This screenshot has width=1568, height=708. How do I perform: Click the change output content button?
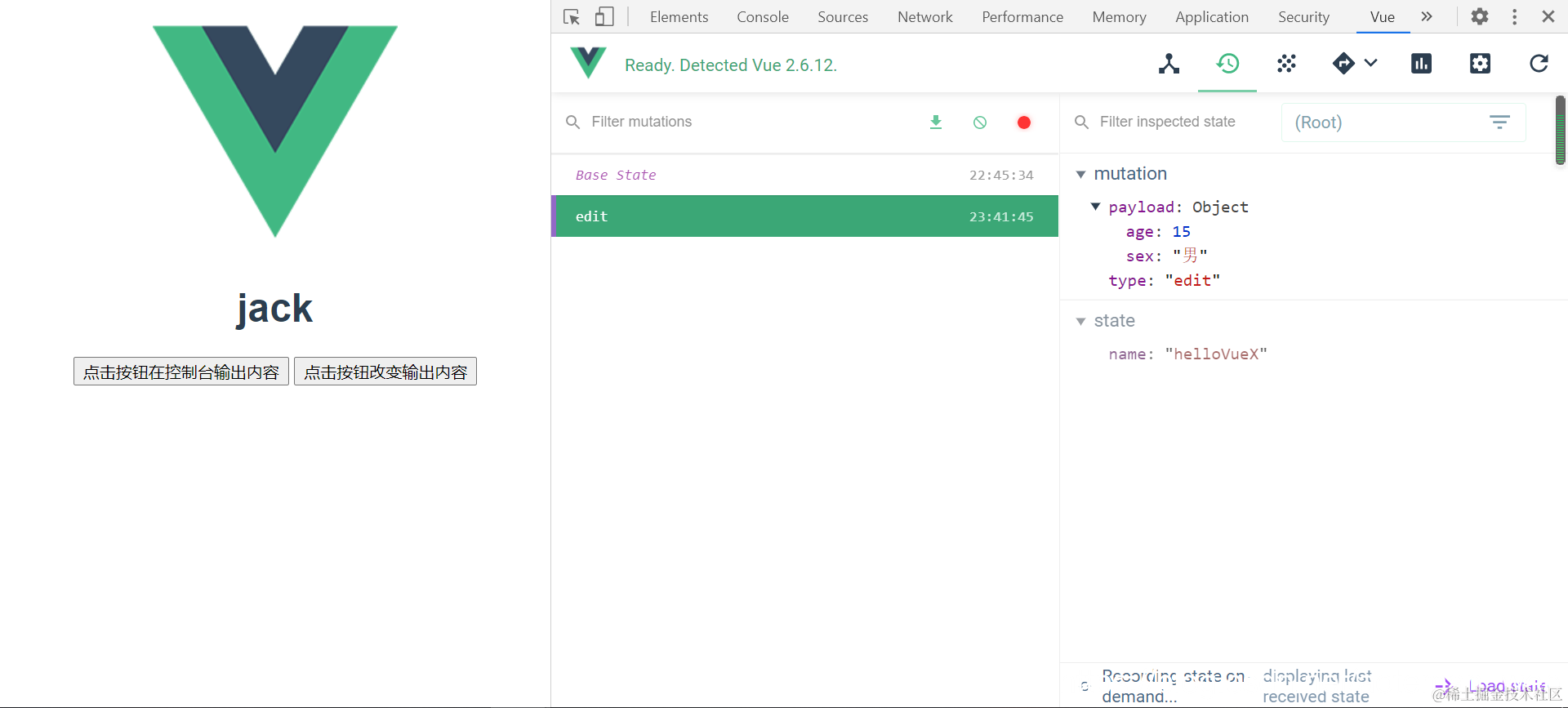385,372
